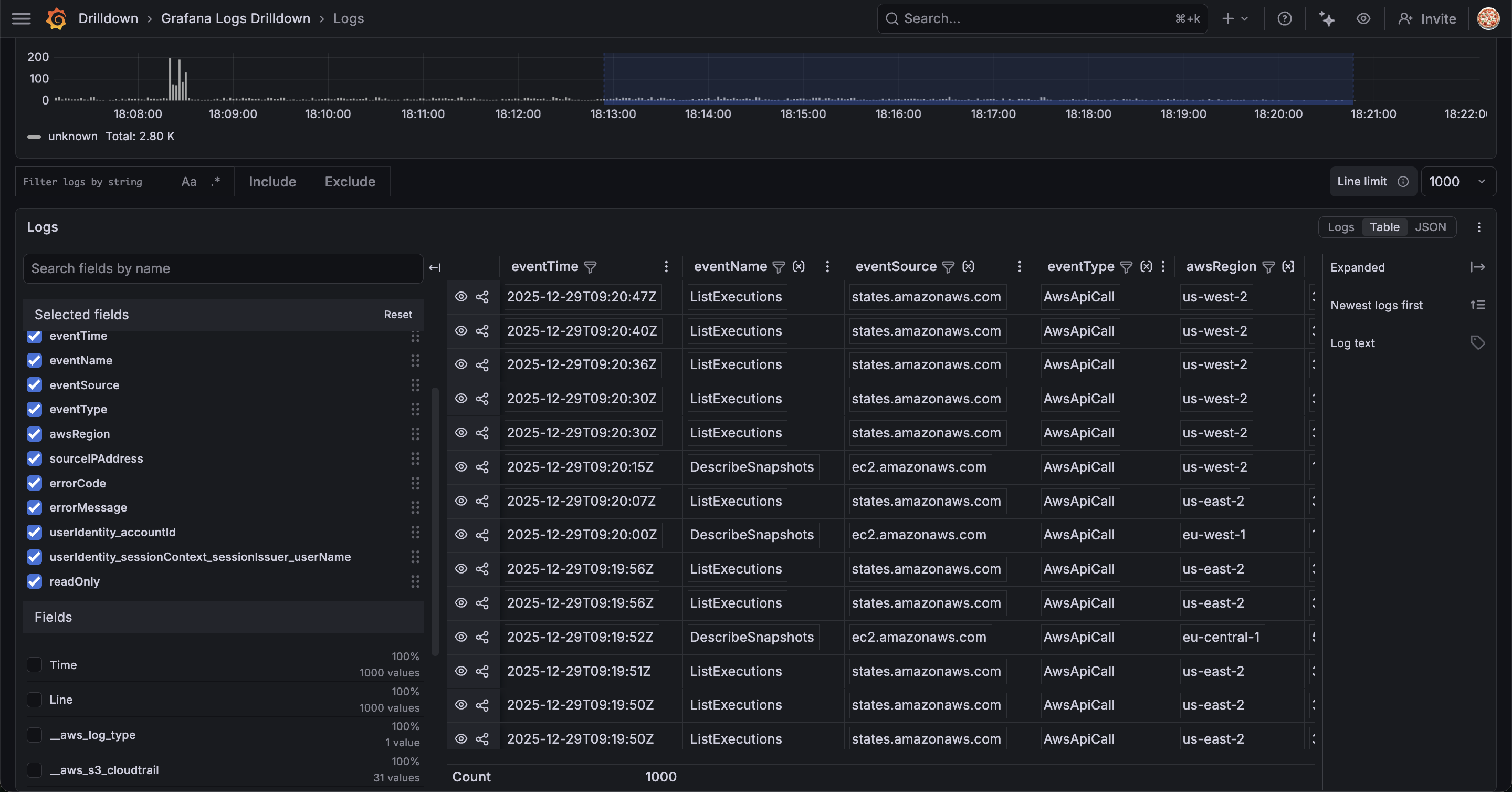Open the hamburger navigation menu
This screenshot has width=1512, height=792.
coord(21,19)
